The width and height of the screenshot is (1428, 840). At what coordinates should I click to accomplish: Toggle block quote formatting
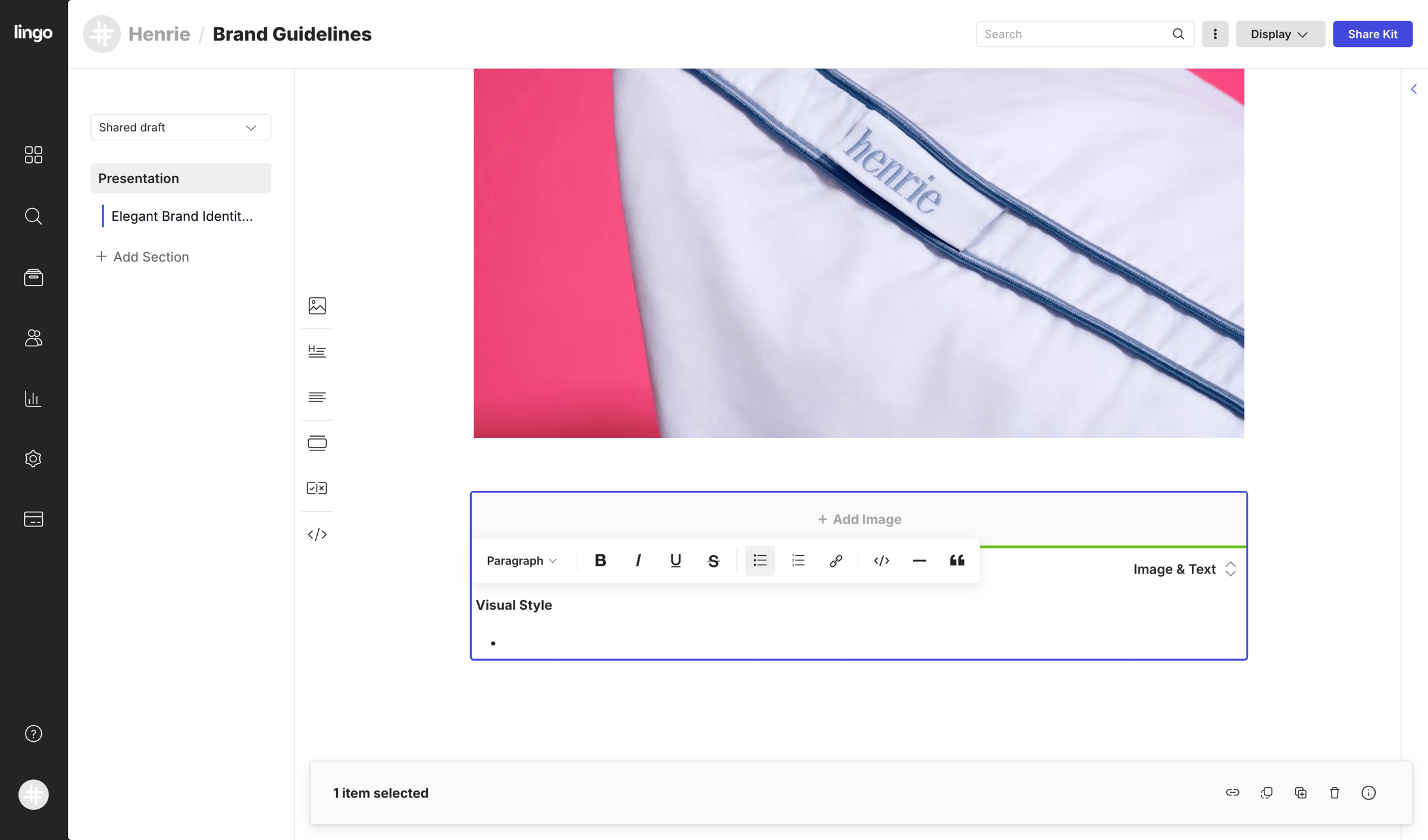(x=957, y=560)
